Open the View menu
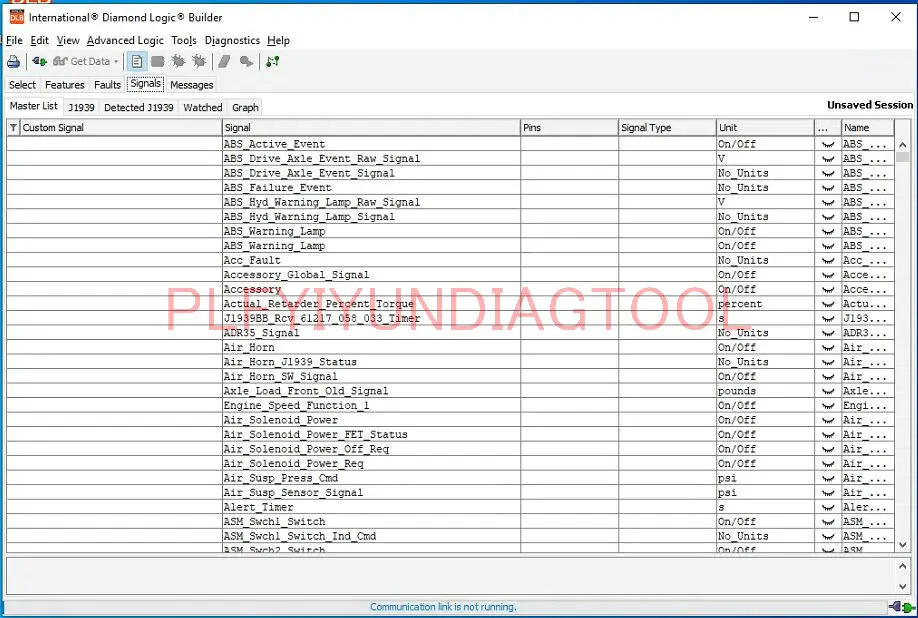The width and height of the screenshot is (918, 618). coord(68,40)
